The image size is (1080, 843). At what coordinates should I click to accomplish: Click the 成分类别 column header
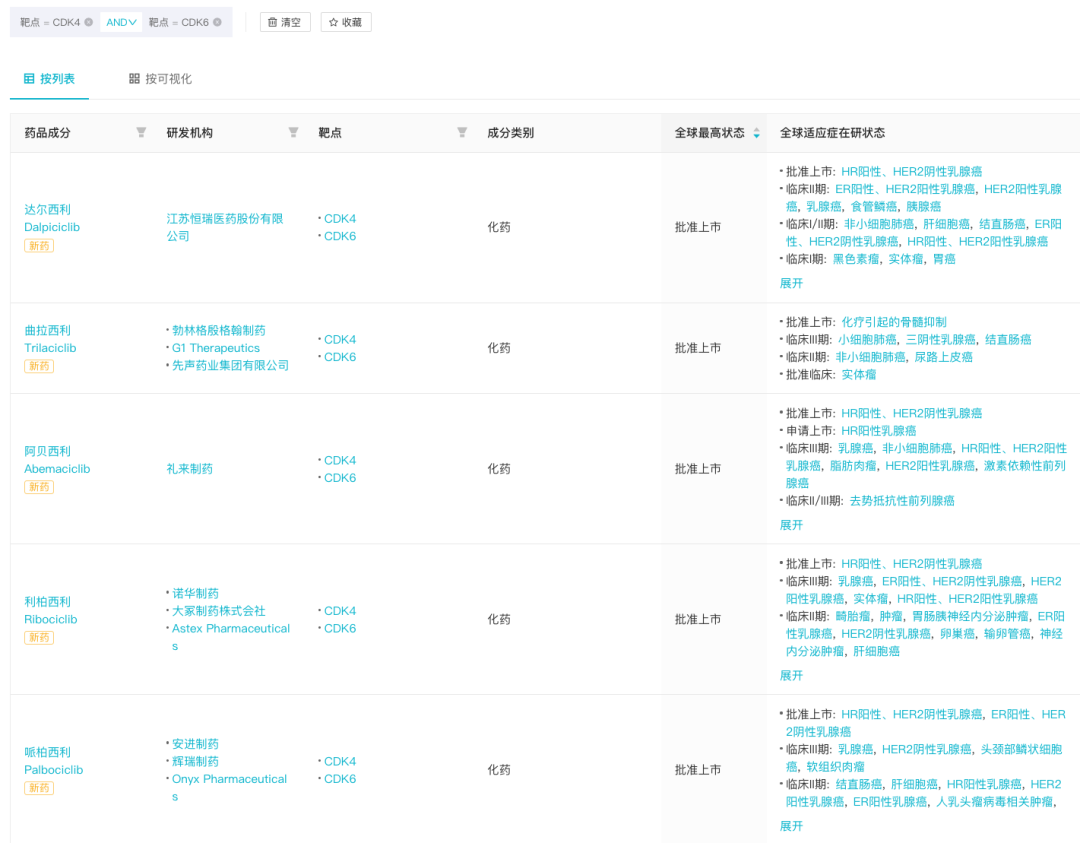tap(510, 133)
